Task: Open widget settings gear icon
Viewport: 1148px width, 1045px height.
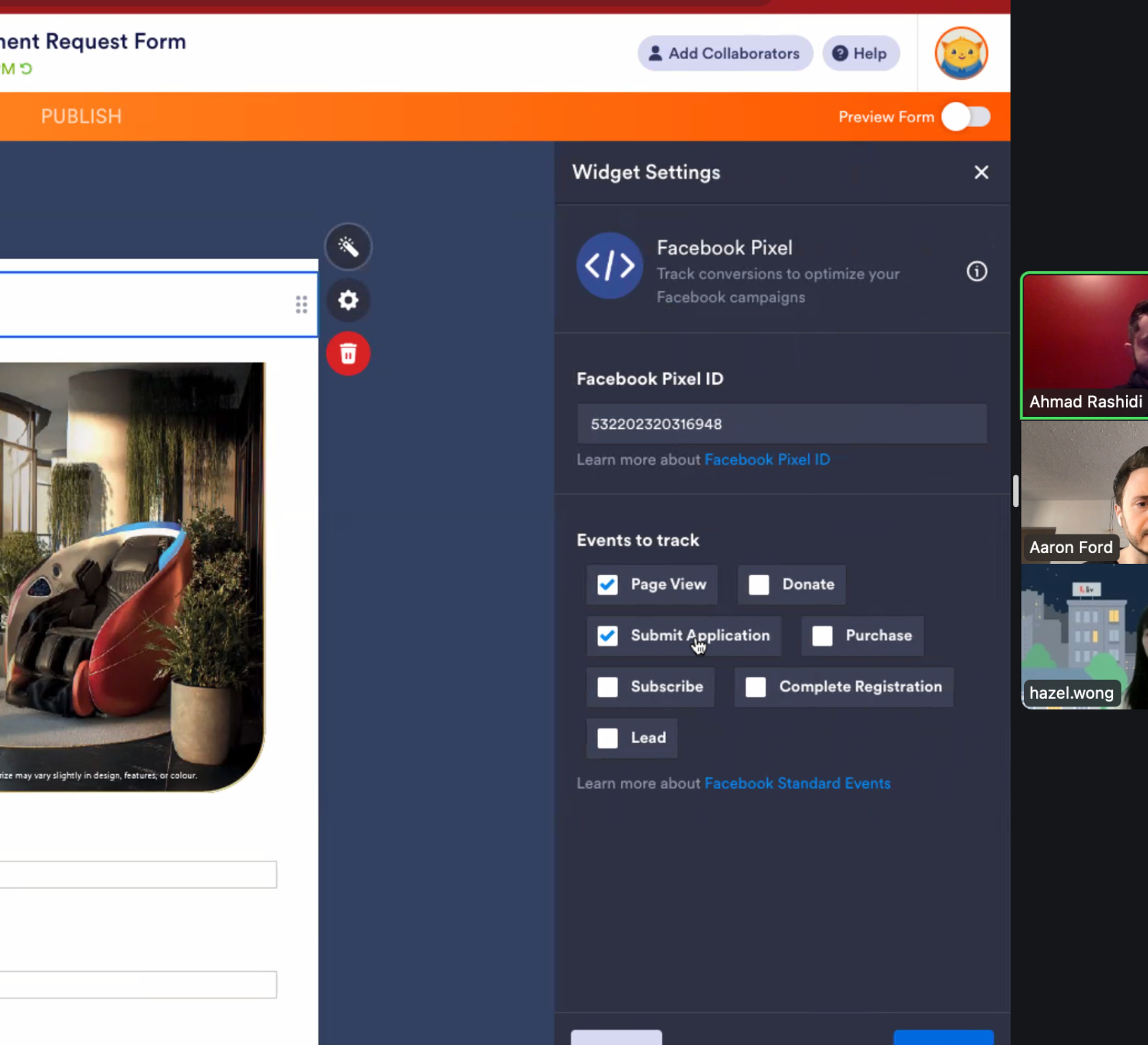Action: pos(348,300)
